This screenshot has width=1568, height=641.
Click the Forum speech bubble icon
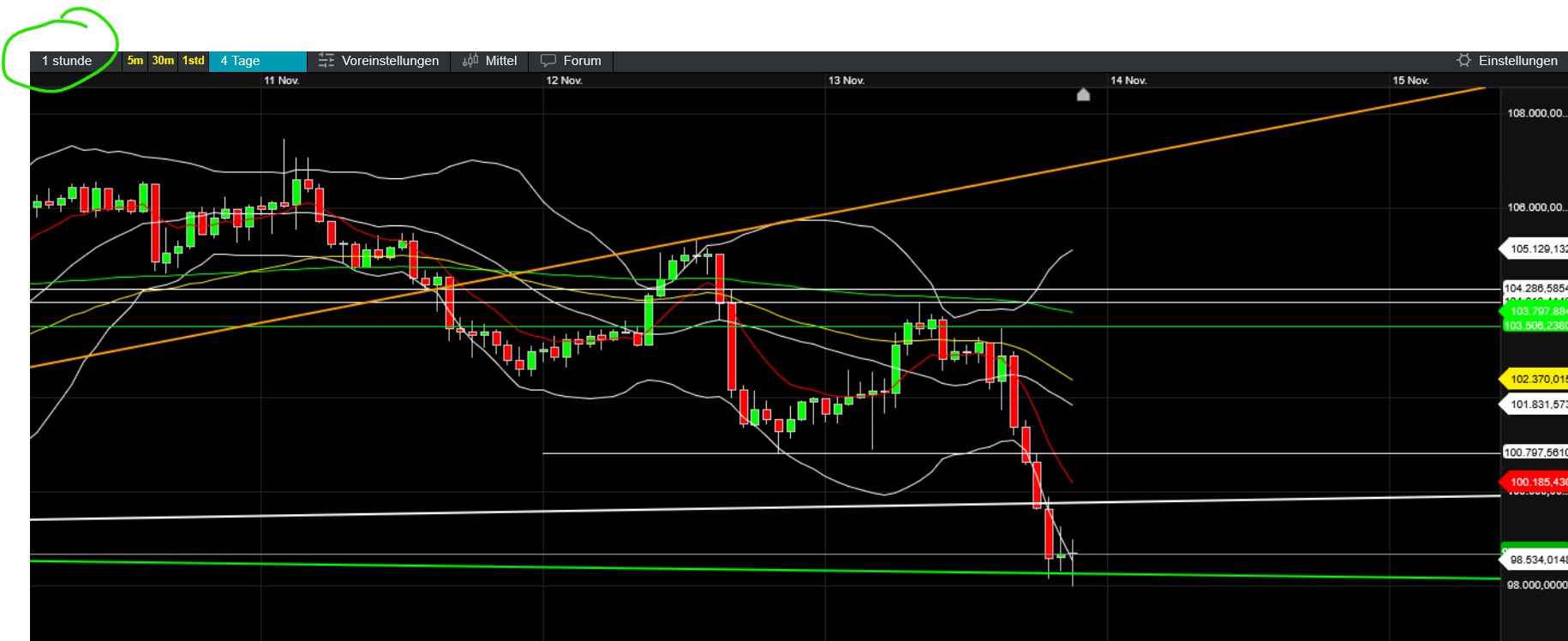pos(548,61)
